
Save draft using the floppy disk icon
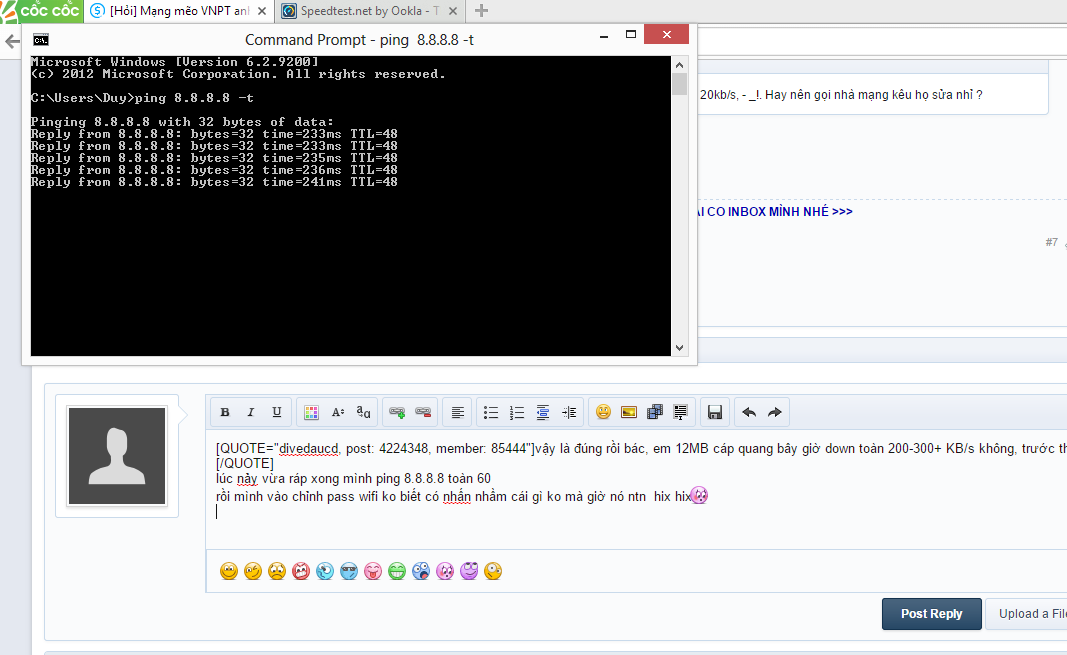click(x=715, y=412)
